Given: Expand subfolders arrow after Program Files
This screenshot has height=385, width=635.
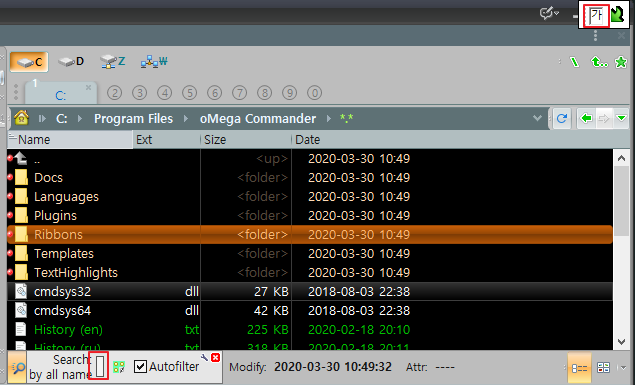Looking at the screenshot, I should click(x=186, y=119).
